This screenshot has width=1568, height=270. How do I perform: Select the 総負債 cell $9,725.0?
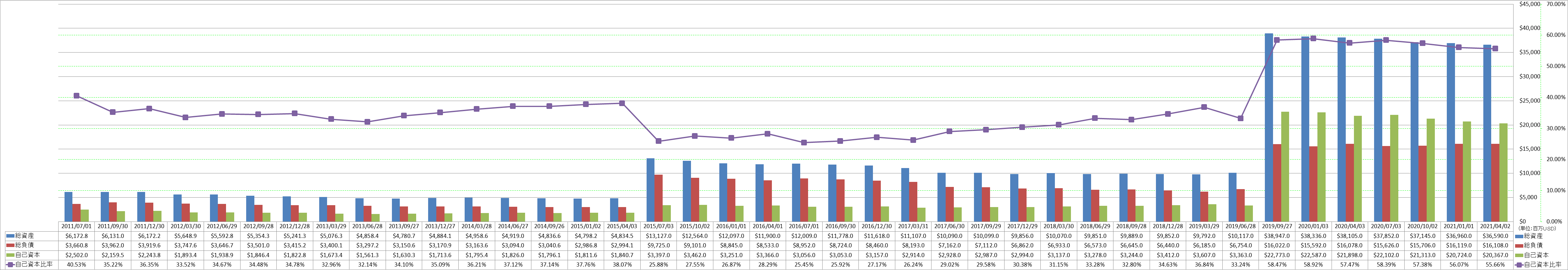[x=659, y=245]
